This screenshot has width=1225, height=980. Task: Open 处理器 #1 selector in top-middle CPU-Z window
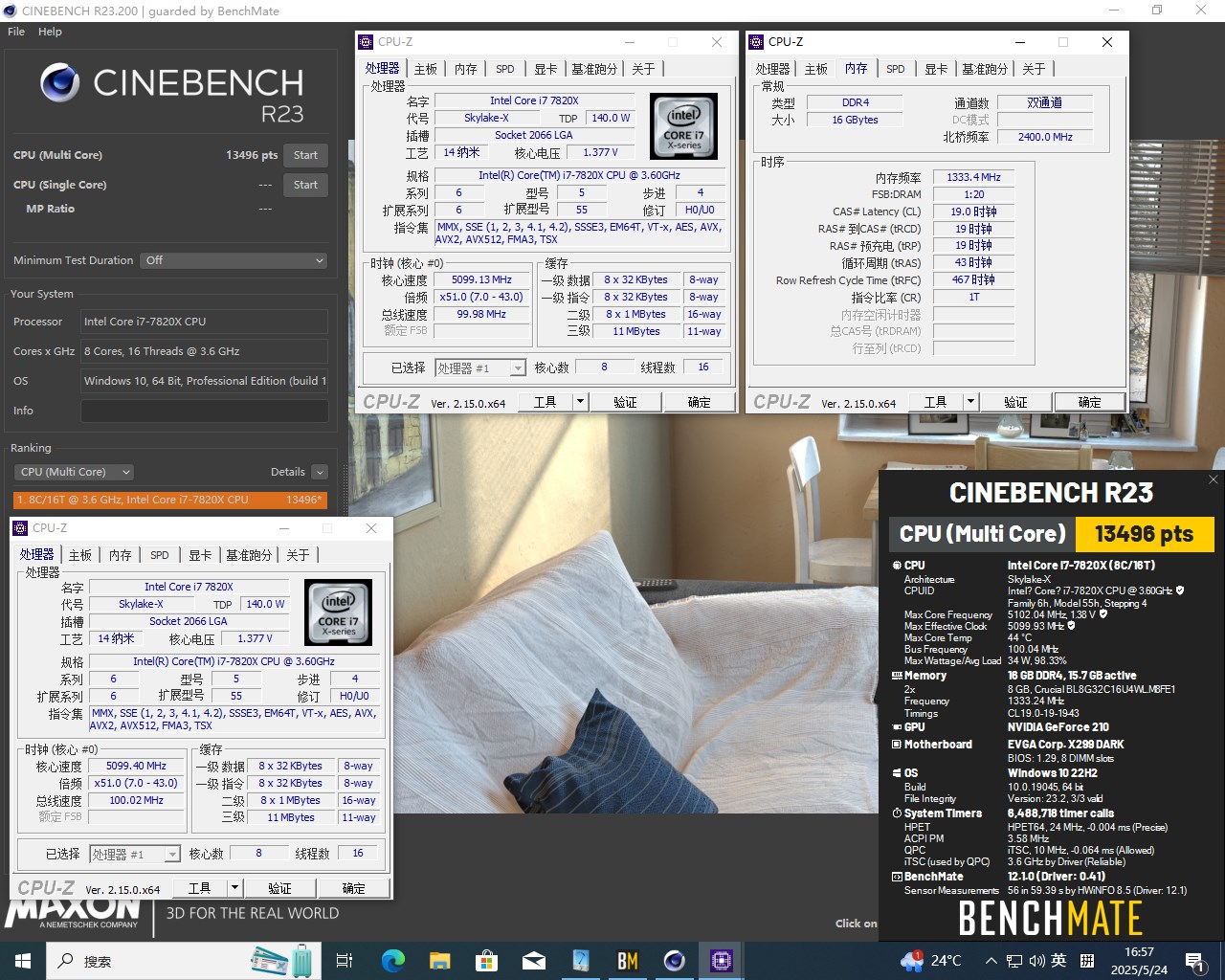480,367
